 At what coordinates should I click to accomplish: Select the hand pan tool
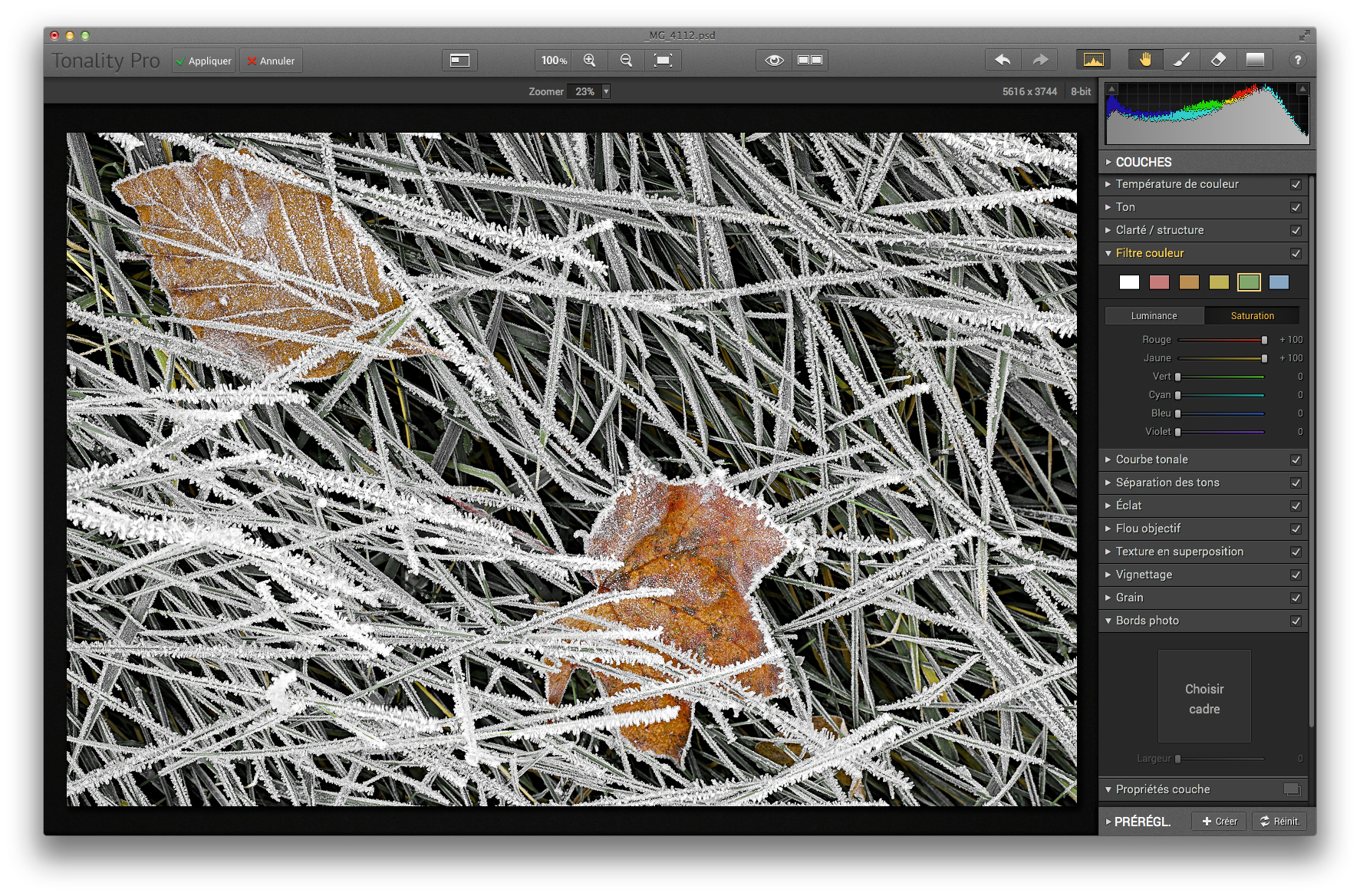1145,61
